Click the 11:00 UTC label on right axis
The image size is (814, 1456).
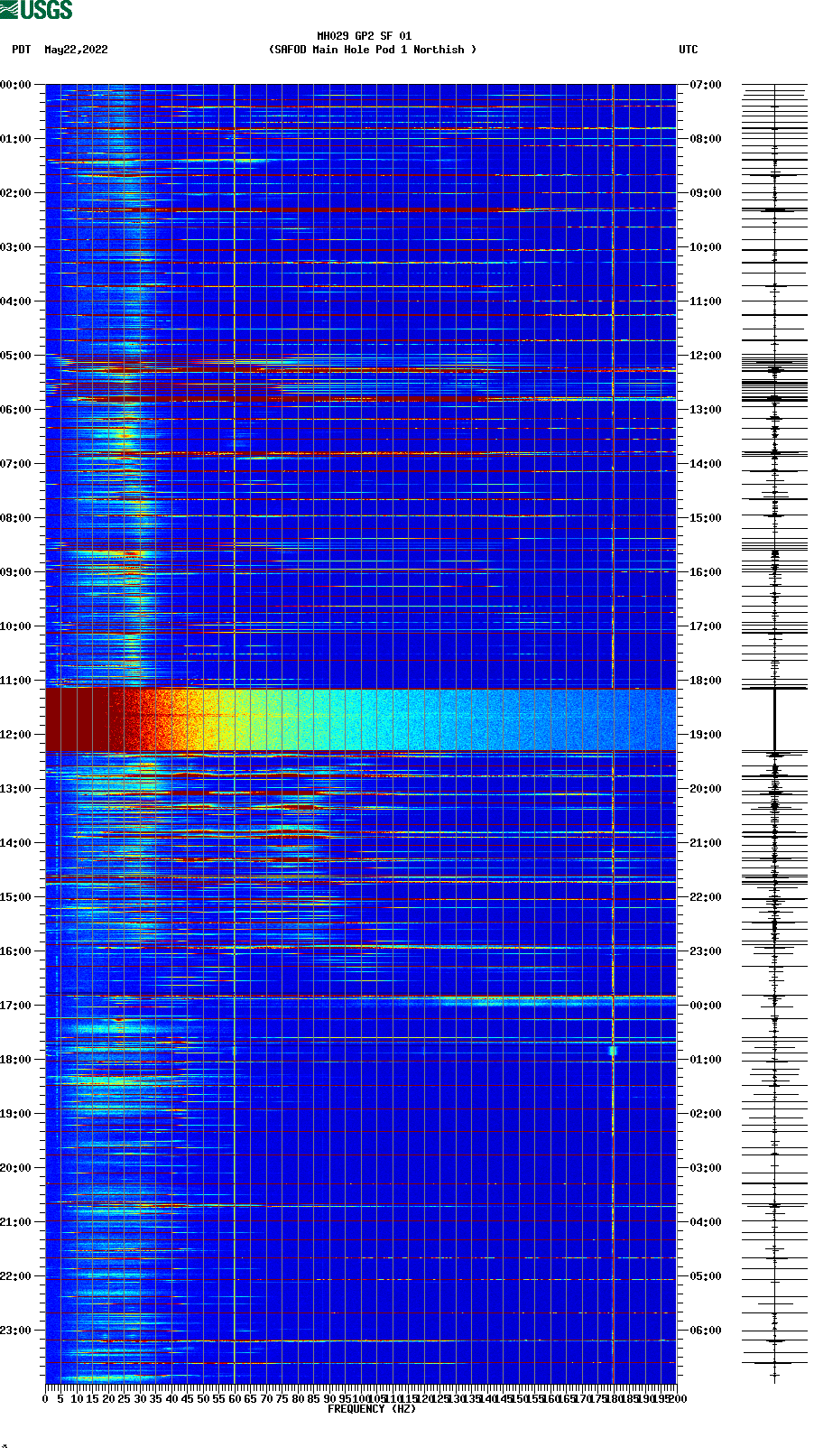point(706,301)
